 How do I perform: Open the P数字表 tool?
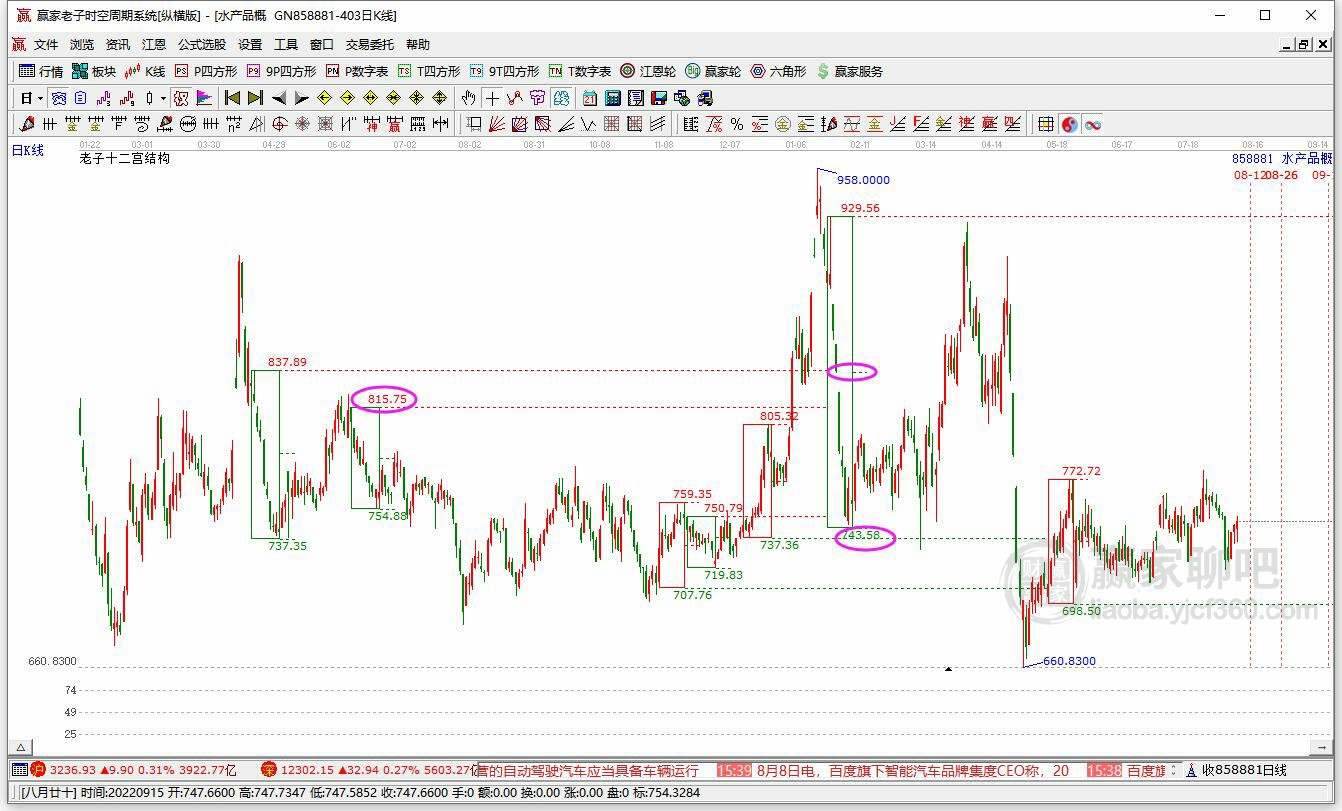coord(357,71)
